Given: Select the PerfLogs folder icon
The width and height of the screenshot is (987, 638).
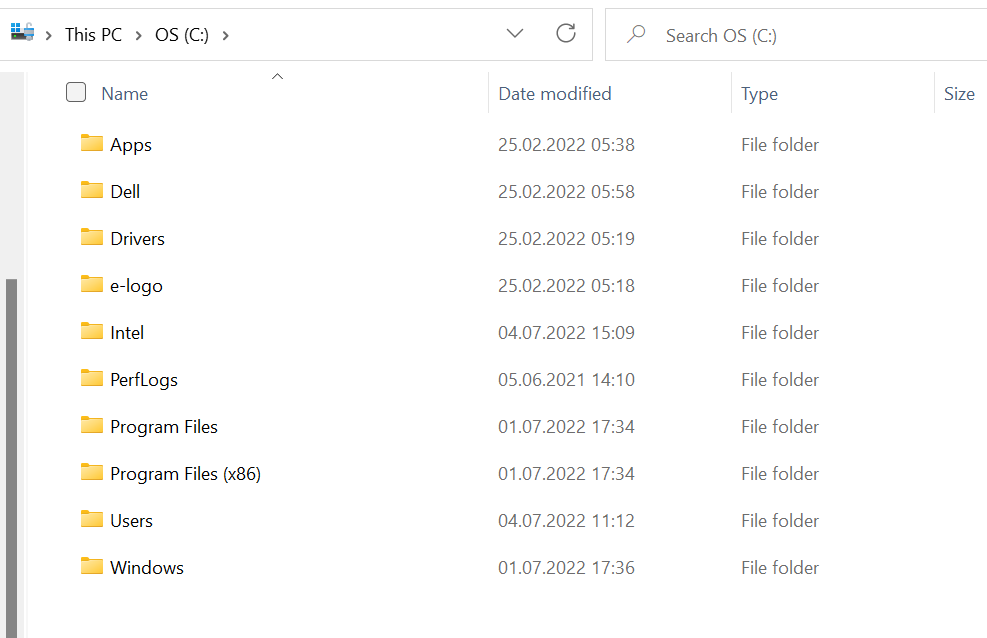Looking at the screenshot, I should (x=92, y=379).
